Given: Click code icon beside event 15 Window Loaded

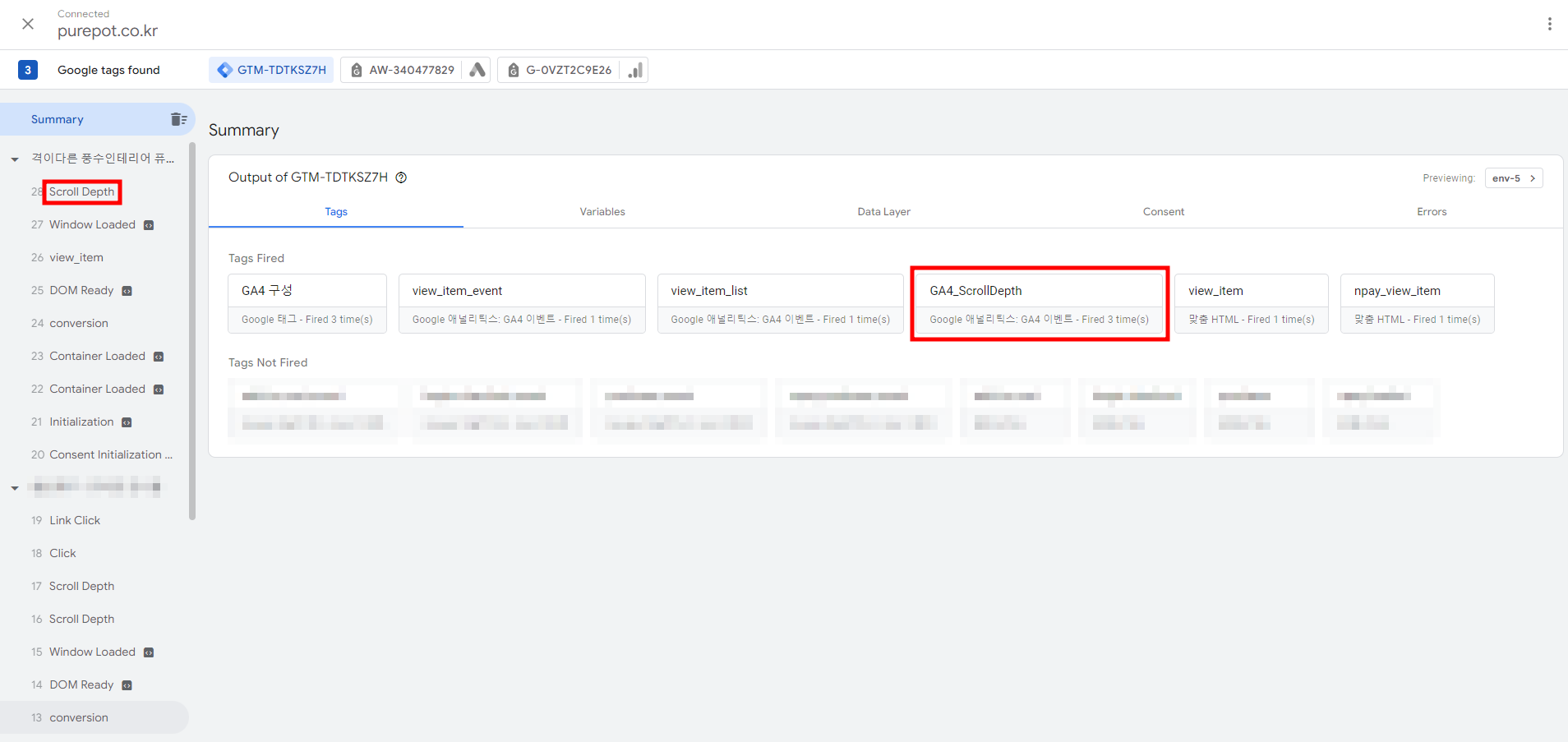Looking at the screenshot, I should (x=149, y=652).
